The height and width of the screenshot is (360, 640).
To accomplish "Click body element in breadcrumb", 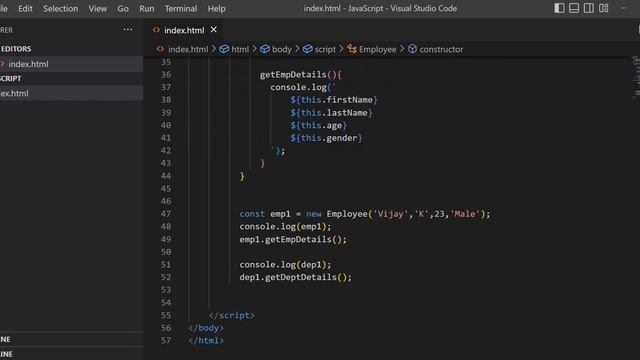I will point(282,49).
